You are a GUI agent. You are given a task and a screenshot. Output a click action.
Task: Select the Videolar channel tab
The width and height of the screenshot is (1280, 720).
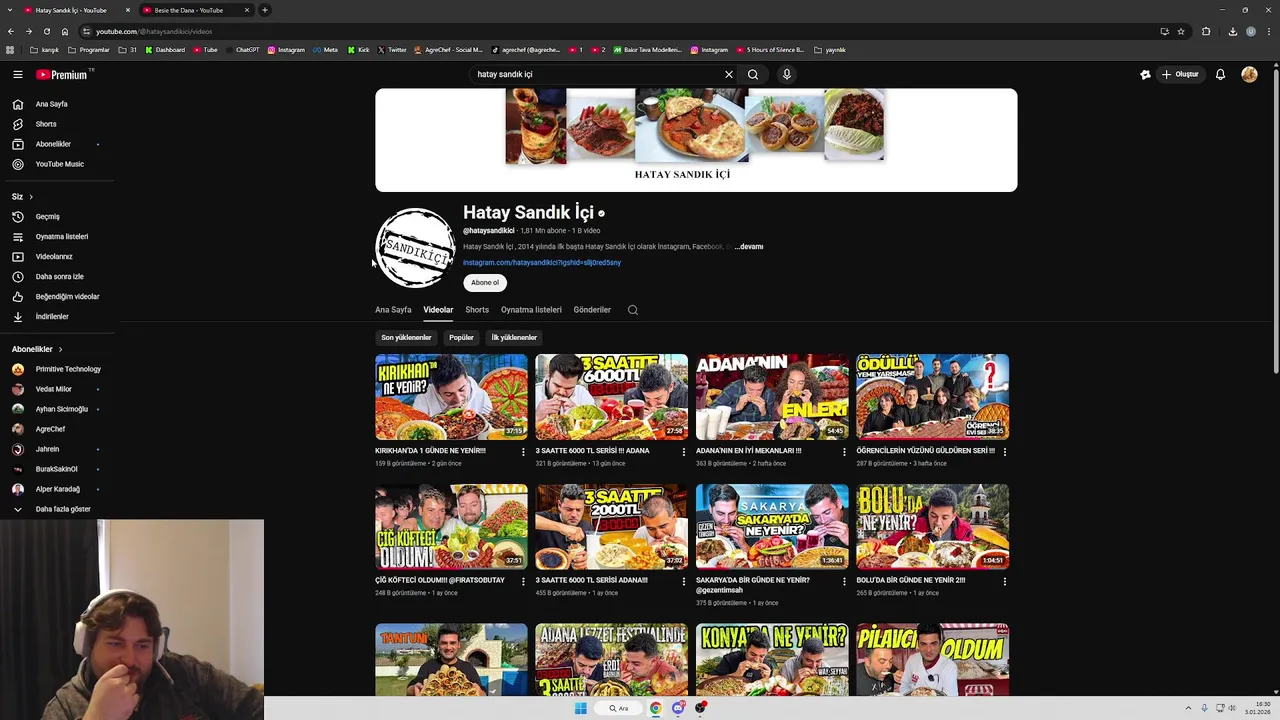438,310
